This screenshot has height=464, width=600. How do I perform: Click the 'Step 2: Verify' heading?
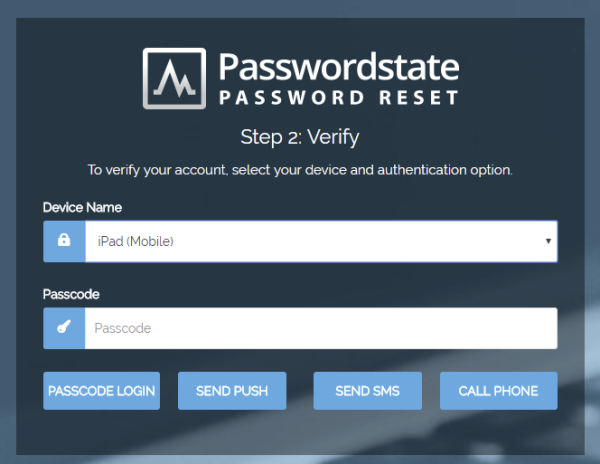300,137
